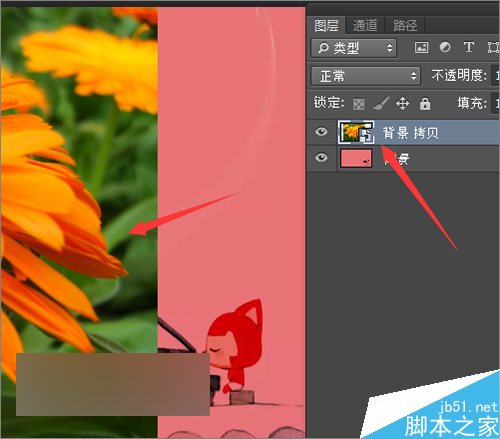Select the 背景 拷贝 layer thumbnail

coord(356,132)
